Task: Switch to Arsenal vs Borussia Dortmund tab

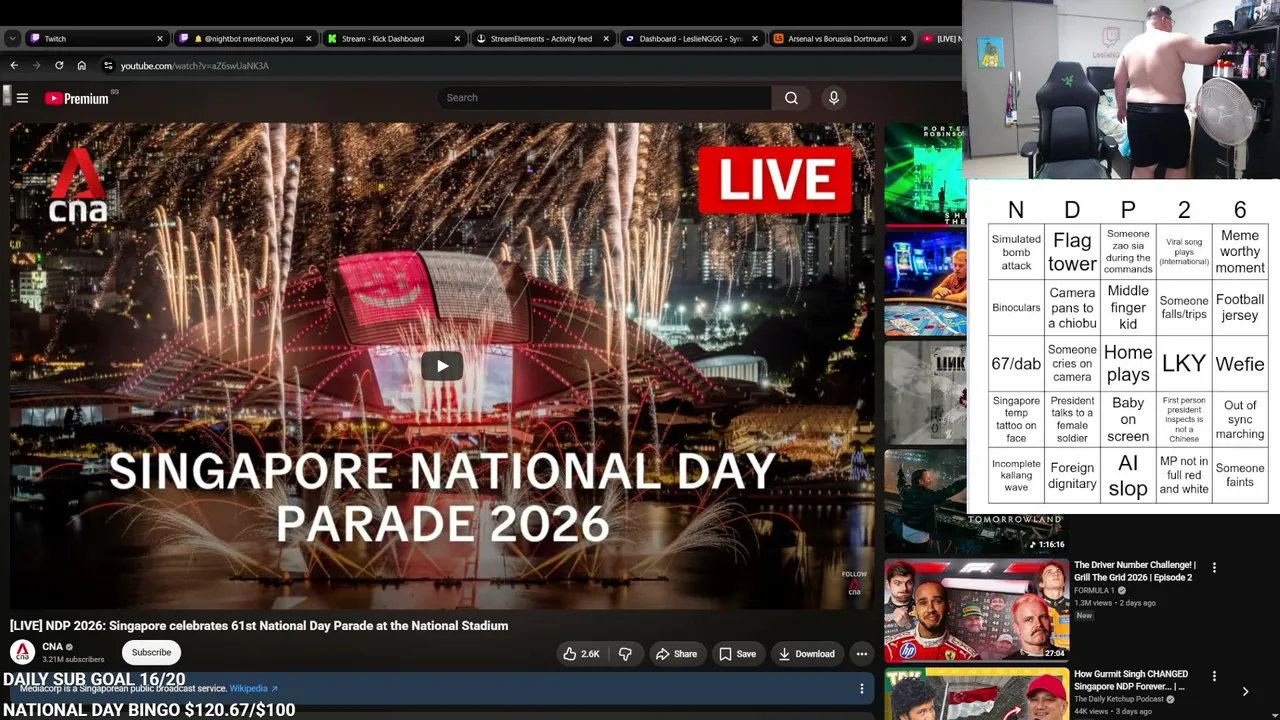Action: point(840,39)
